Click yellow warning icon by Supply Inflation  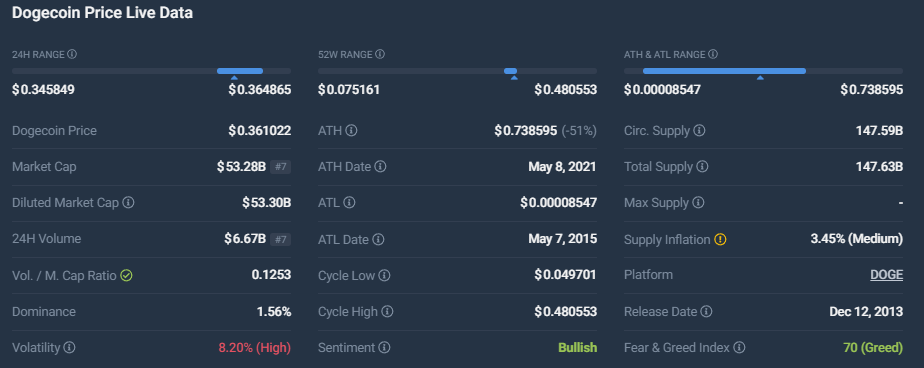720,239
